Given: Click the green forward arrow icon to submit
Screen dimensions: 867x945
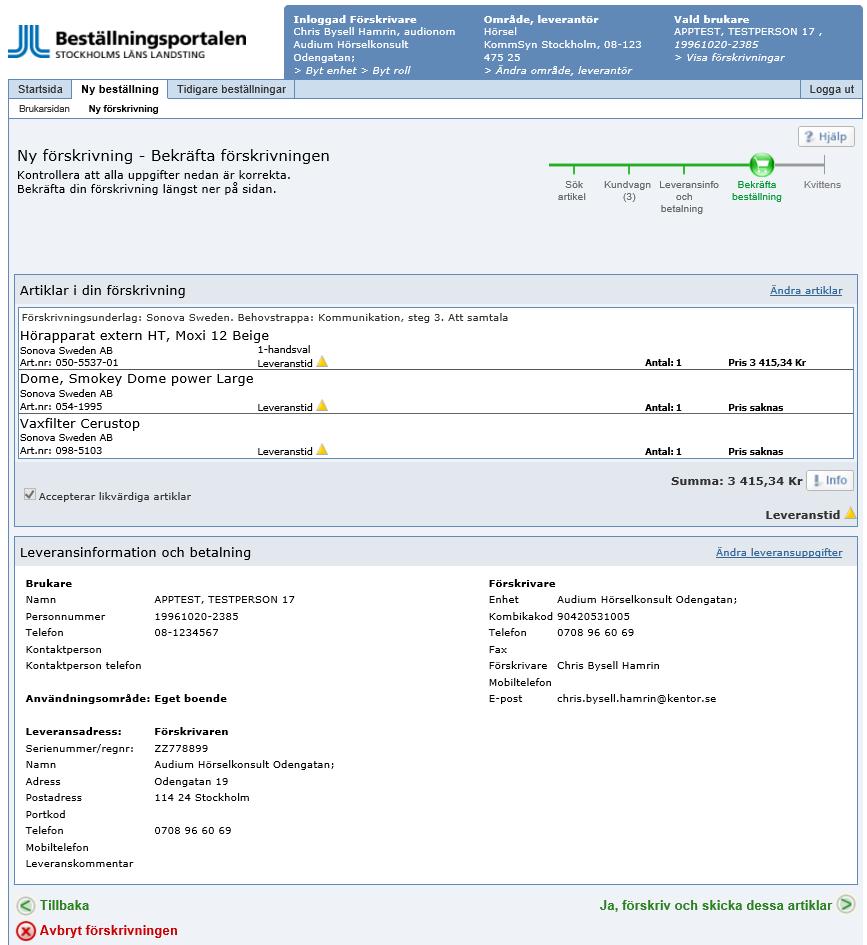Looking at the screenshot, I should [x=846, y=904].
